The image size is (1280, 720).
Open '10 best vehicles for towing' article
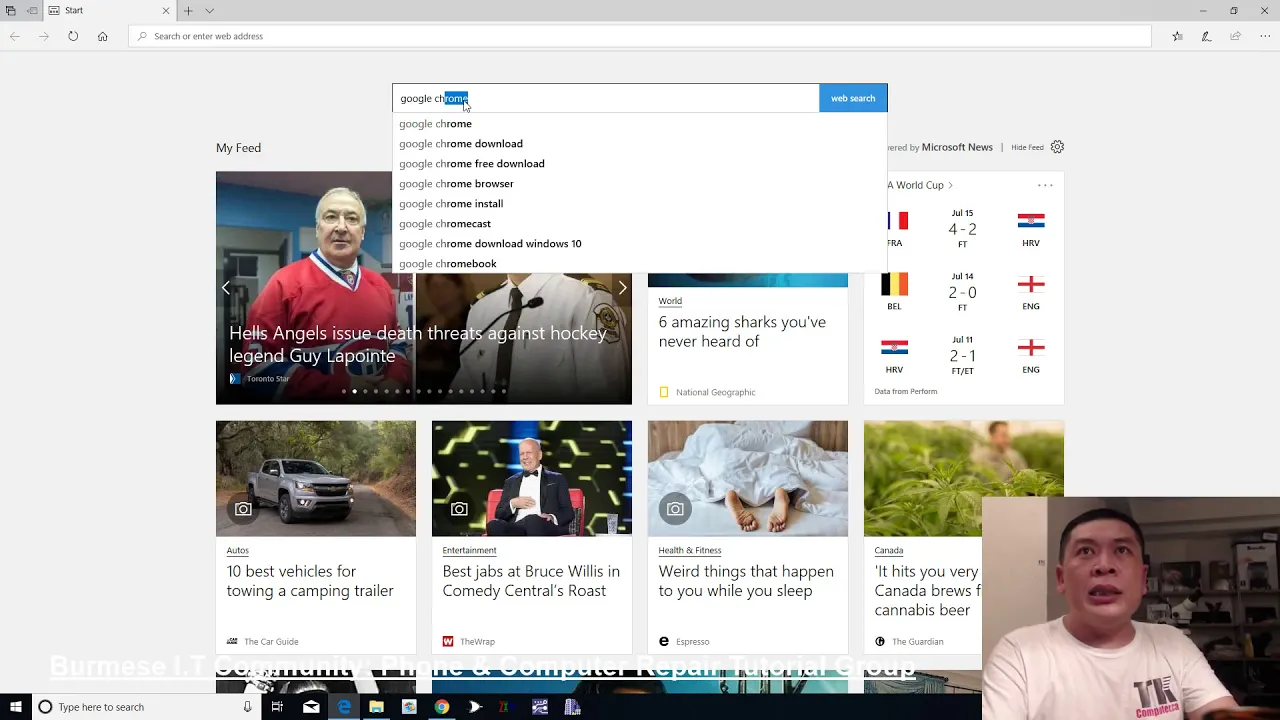click(x=310, y=581)
